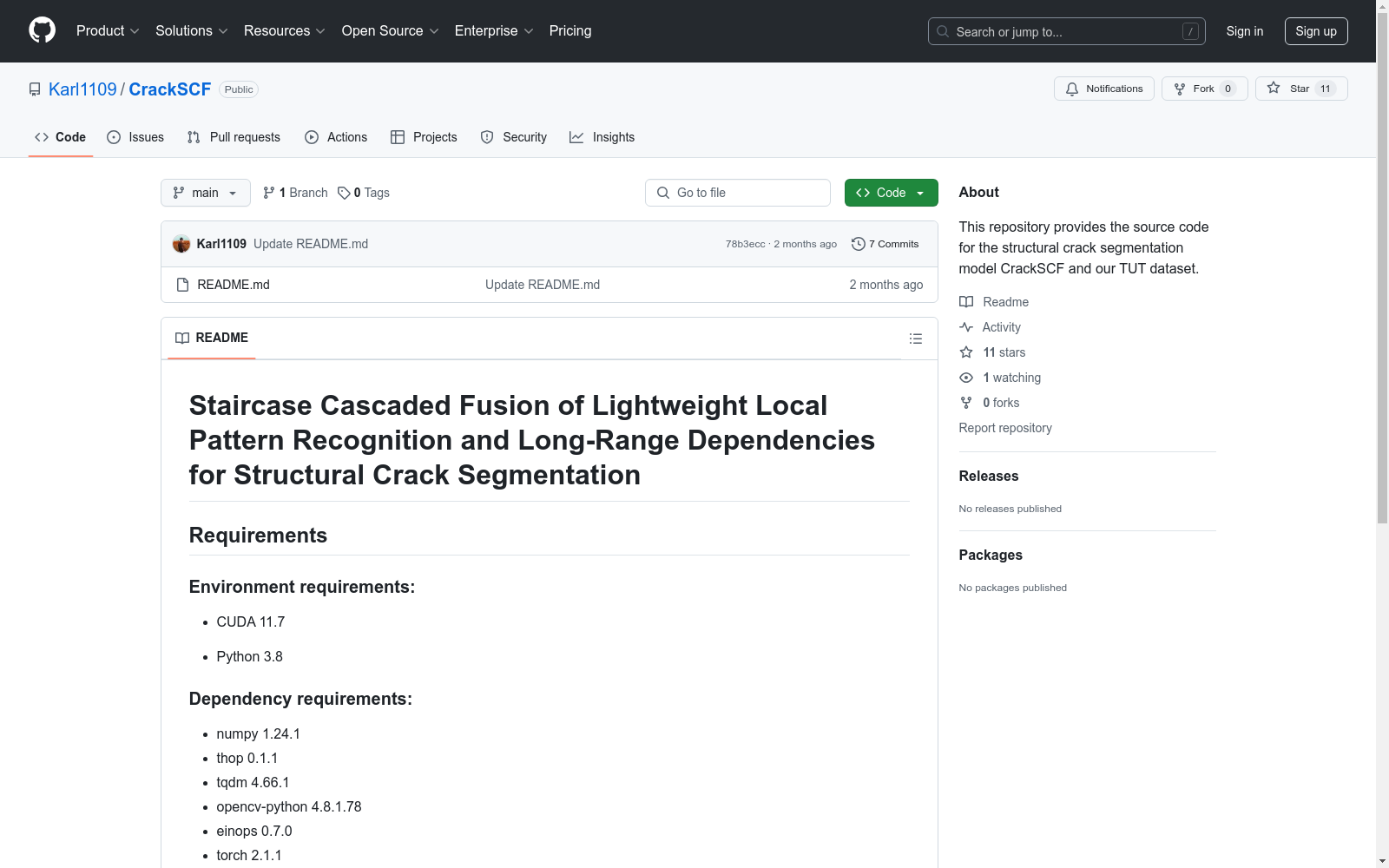Open the CrackSCF repository link
This screenshot has height=868, width=1389.
170,89
